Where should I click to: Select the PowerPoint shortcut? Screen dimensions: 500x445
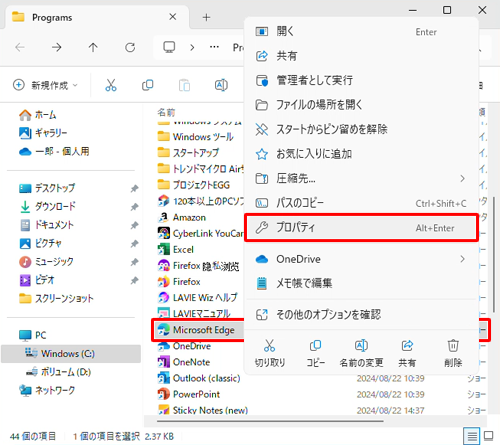click(x=189, y=394)
